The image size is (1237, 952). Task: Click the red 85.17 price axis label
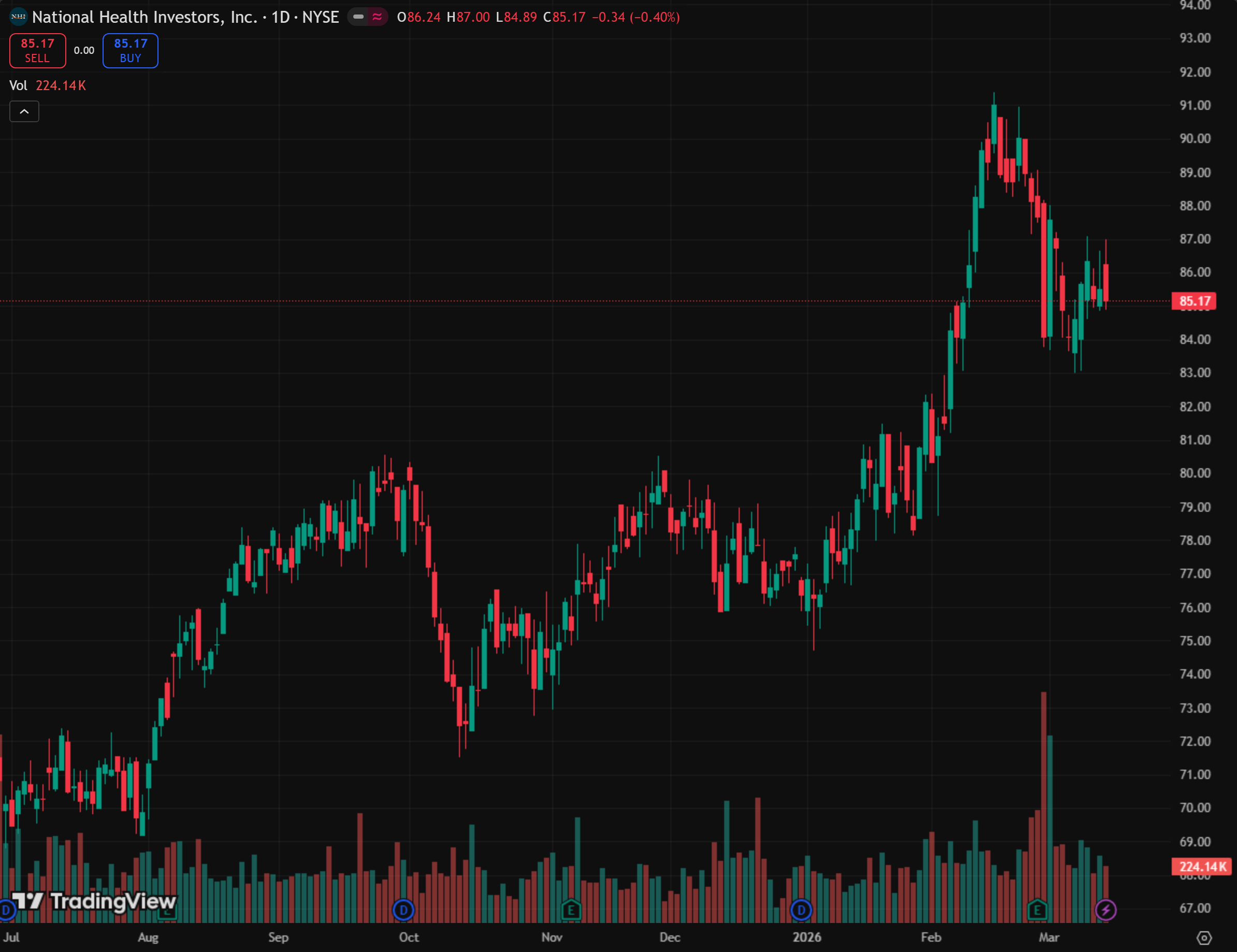[x=1194, y=301]
